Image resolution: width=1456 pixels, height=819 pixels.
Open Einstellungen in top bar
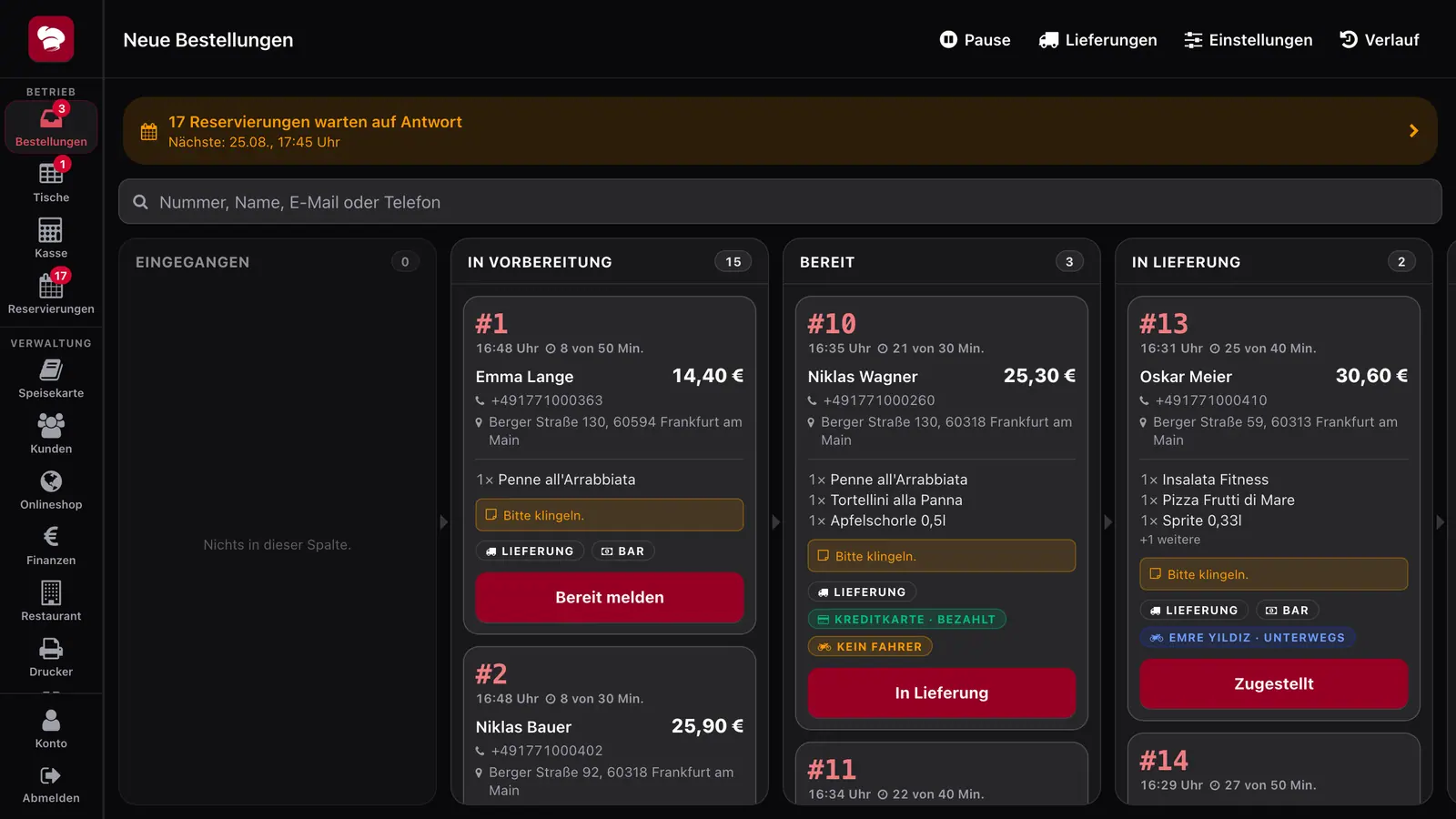click(x=1248, y=40)
